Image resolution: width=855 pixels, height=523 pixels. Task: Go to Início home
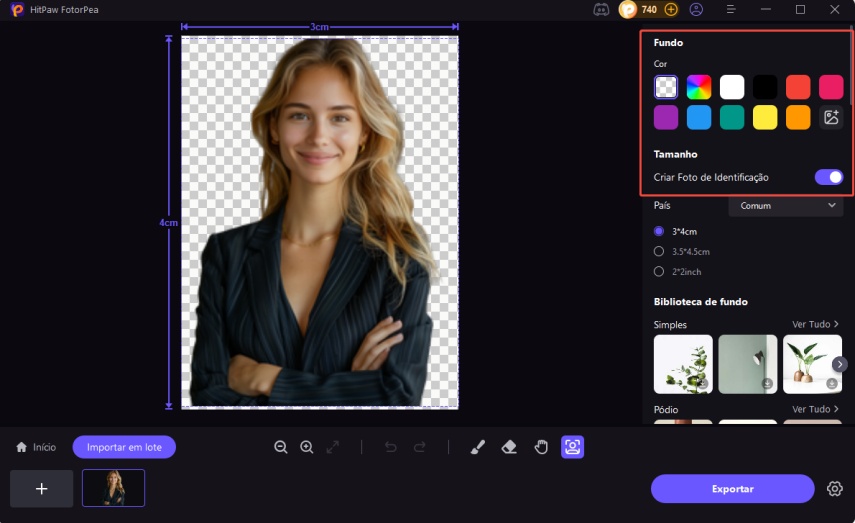(x=36, y=447)
